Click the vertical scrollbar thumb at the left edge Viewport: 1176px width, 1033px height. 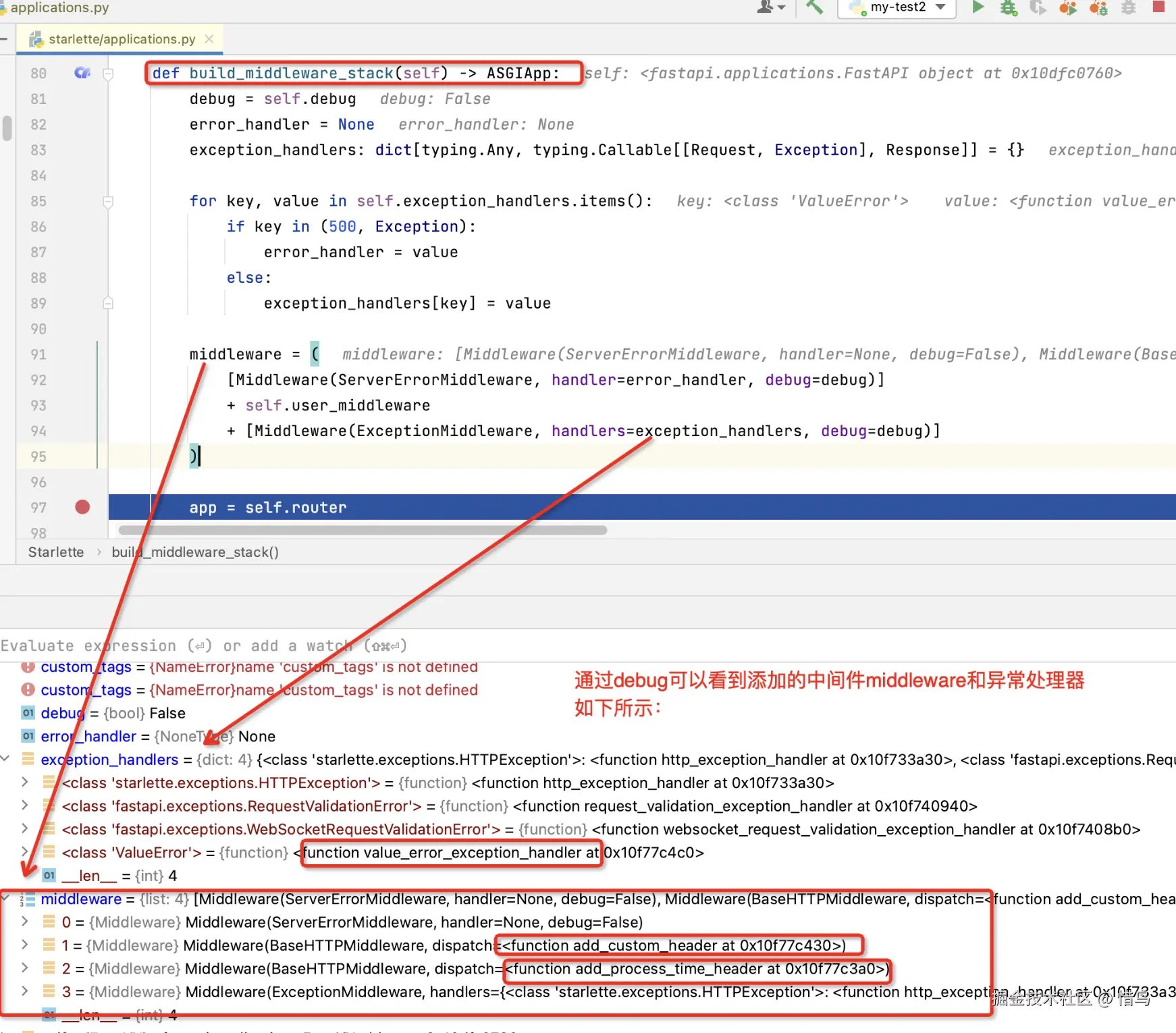pos(7,128)
